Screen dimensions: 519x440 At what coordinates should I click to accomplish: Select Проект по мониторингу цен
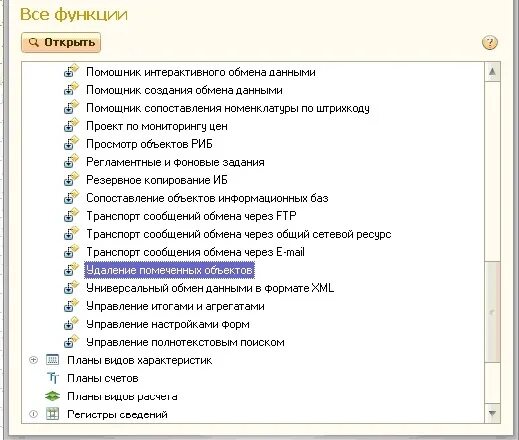coord(157,126)
